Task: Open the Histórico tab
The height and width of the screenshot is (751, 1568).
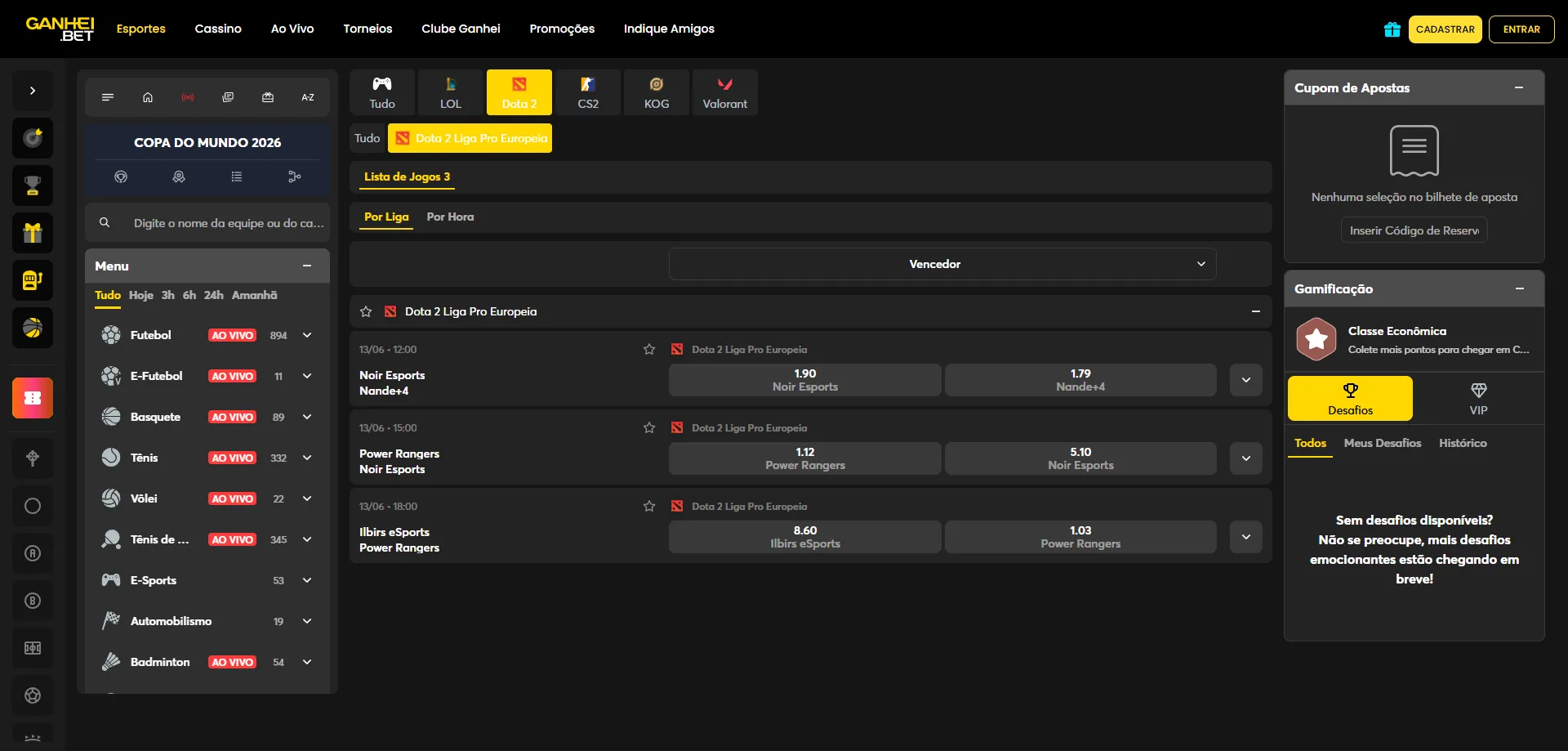Action: [1463, 443]
